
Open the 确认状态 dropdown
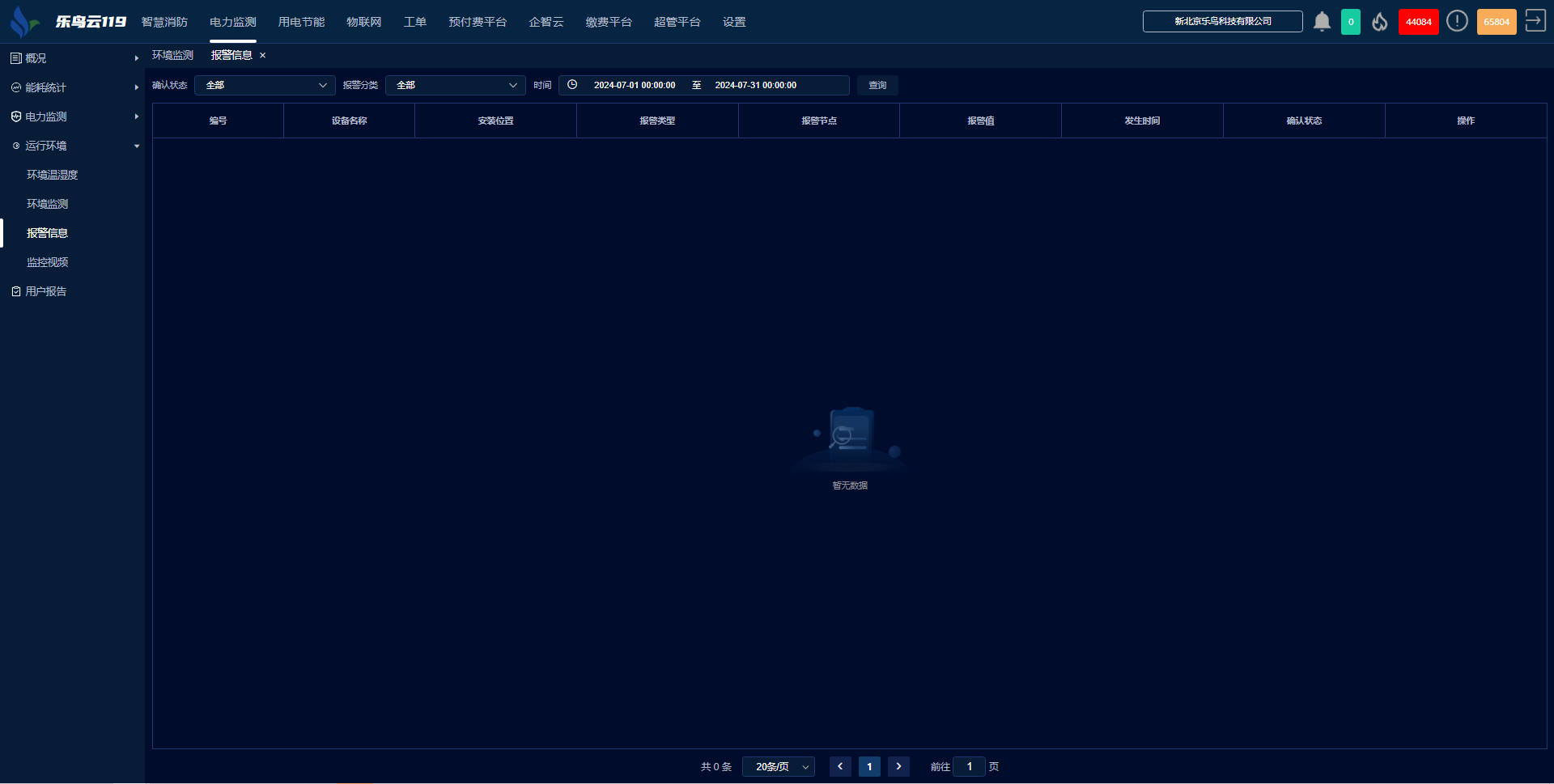tap(265, 85)
